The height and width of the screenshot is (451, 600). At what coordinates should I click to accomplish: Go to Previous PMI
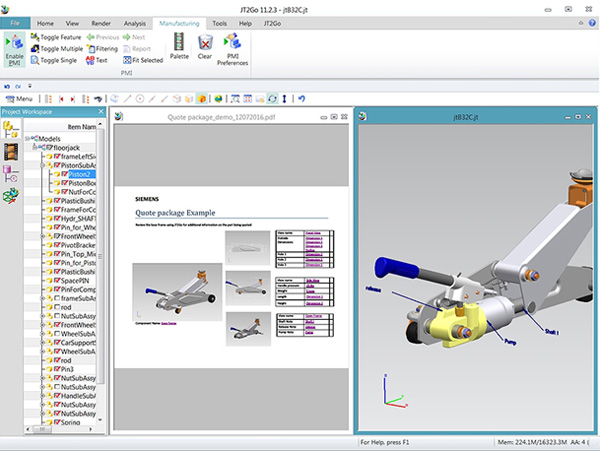pyautogui.click(x=103, y=37)
